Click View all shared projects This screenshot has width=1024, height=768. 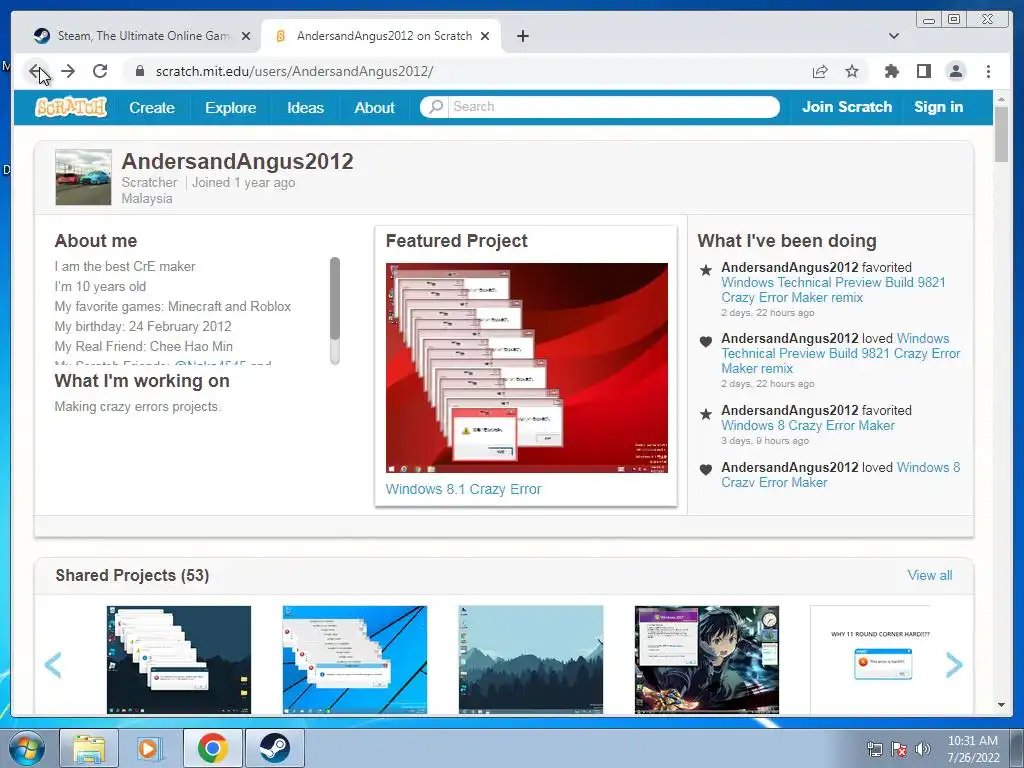coord(929,575)
